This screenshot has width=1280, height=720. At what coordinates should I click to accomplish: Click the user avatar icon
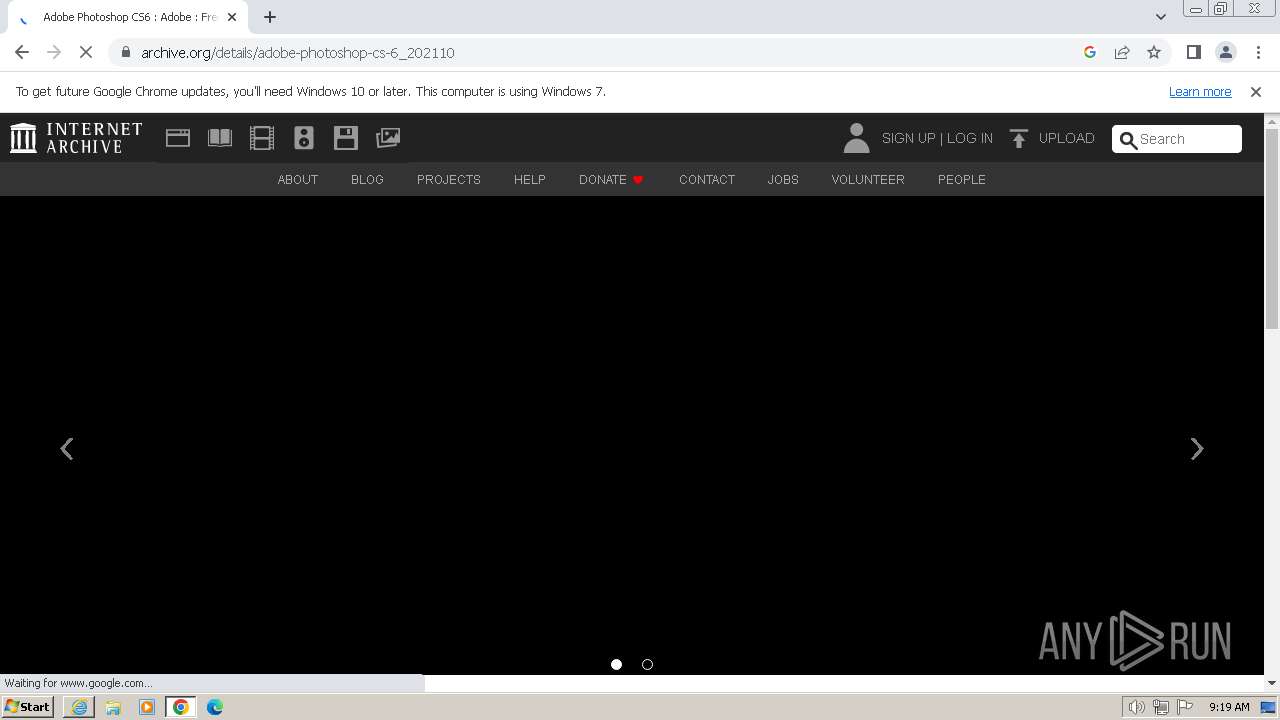pos(856,138)
